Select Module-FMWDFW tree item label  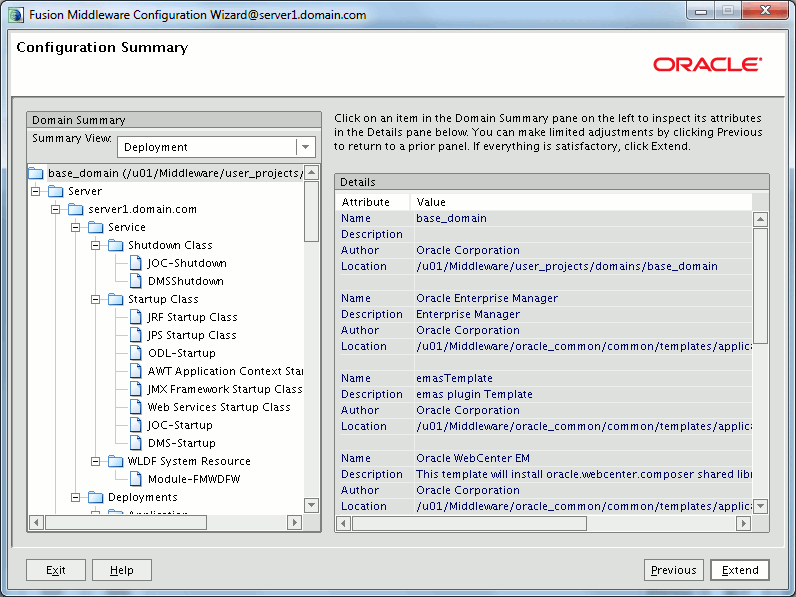(194, 479)
